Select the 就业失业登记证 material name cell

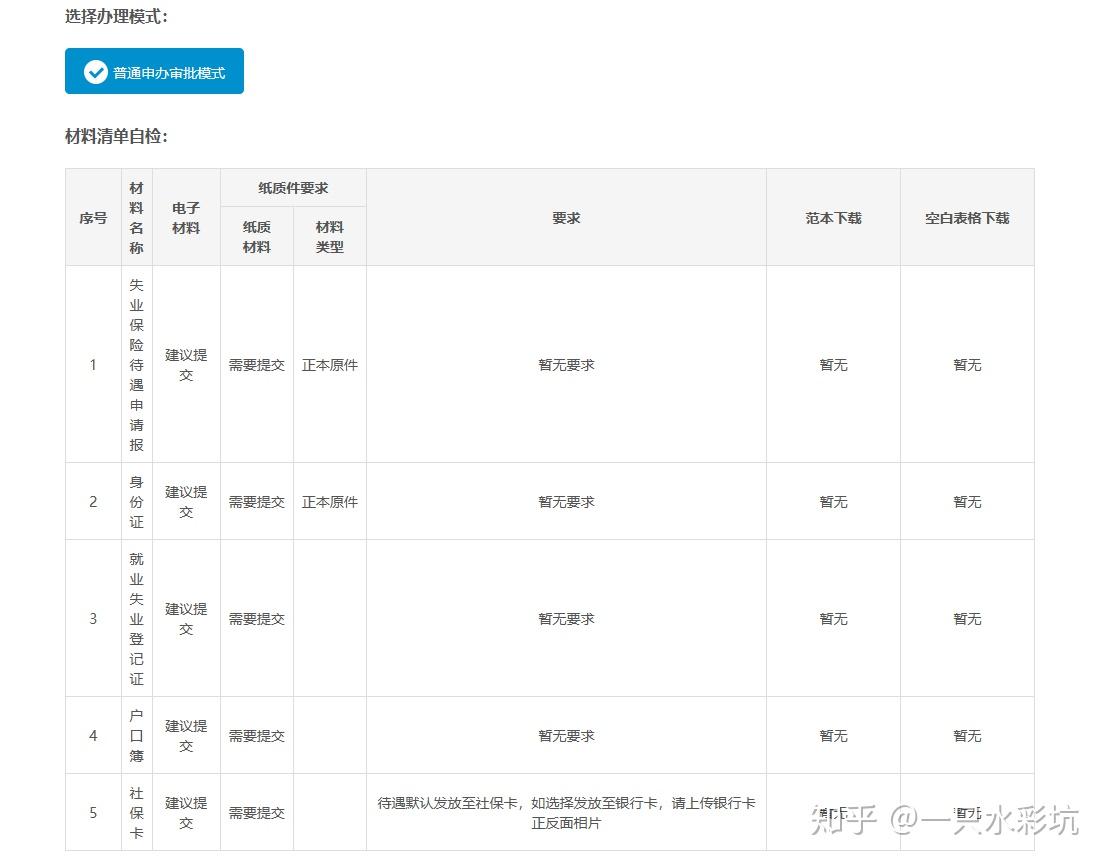[136, 619]
